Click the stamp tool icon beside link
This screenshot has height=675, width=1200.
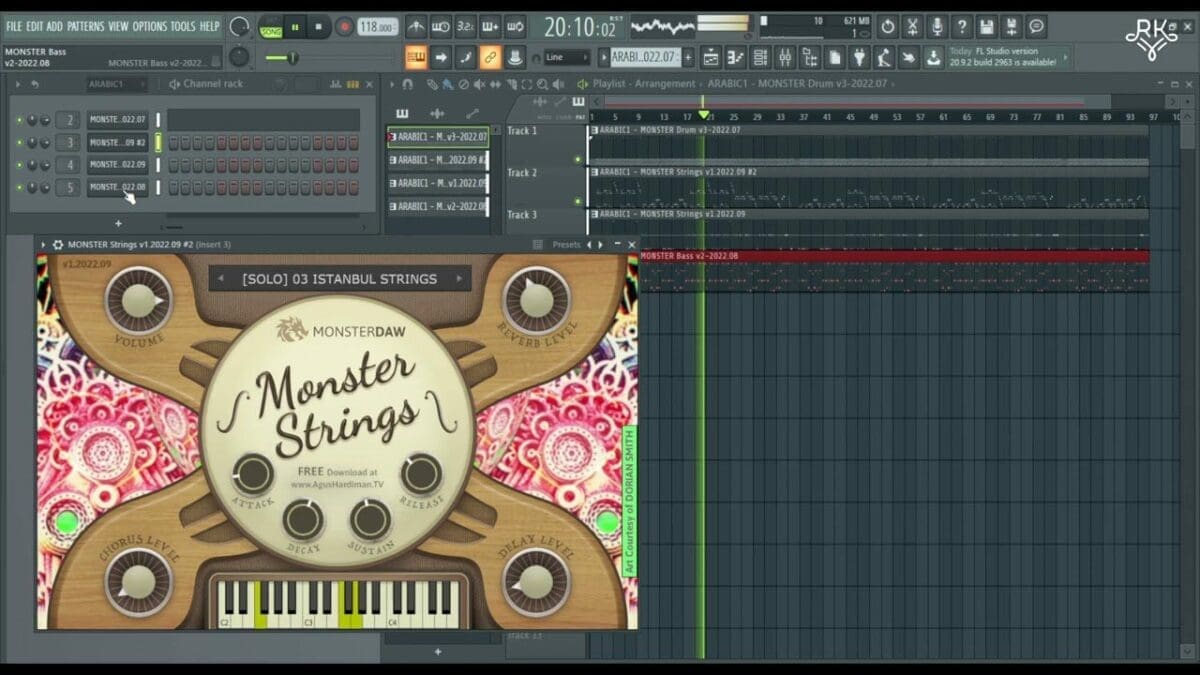click(x=515, y=57)
